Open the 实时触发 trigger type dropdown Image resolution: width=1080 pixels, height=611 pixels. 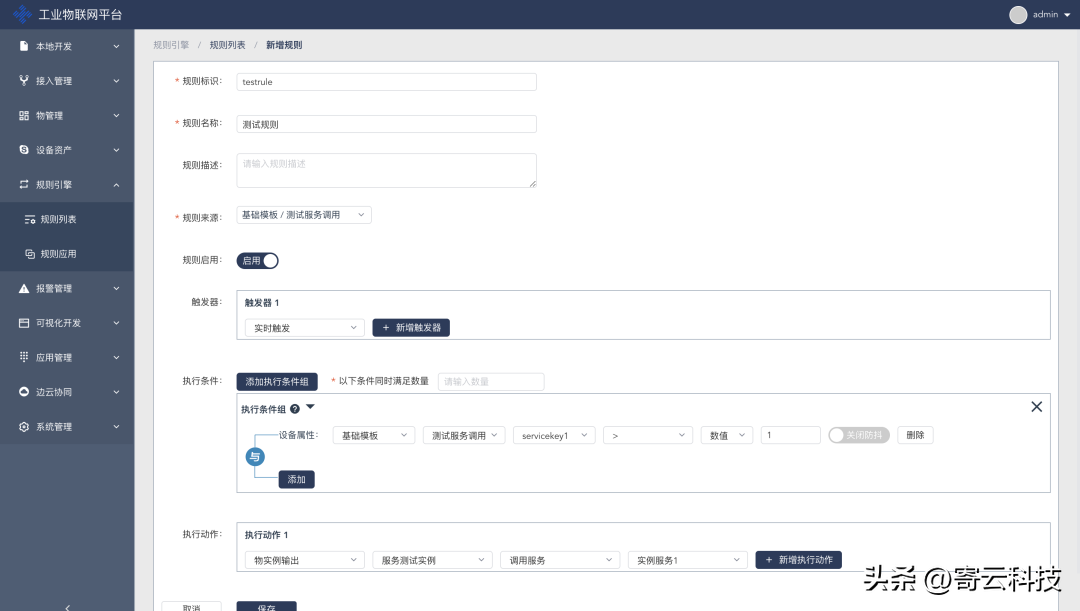[303, 327]
